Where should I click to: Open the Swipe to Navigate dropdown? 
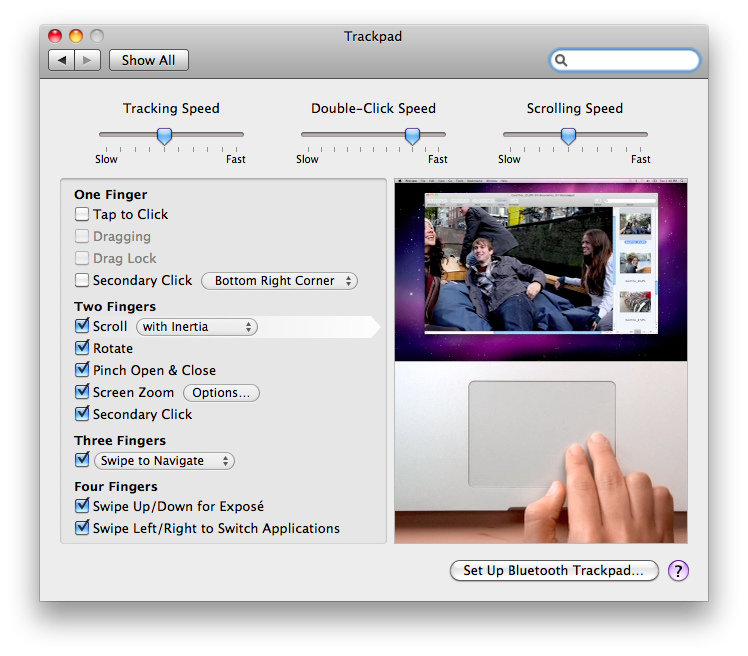coord(165,461)
